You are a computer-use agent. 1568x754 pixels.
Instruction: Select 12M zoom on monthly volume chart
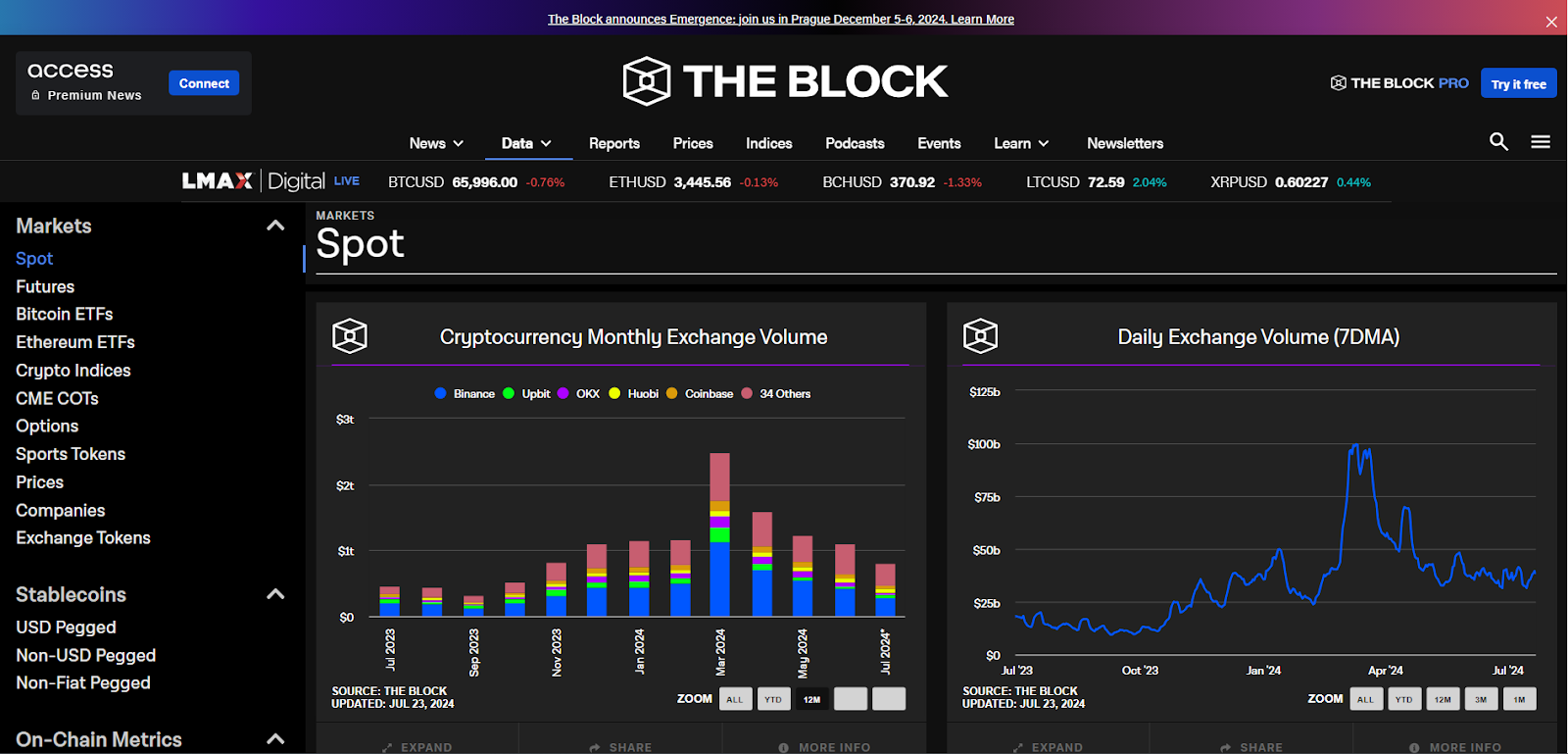[811, 699]
